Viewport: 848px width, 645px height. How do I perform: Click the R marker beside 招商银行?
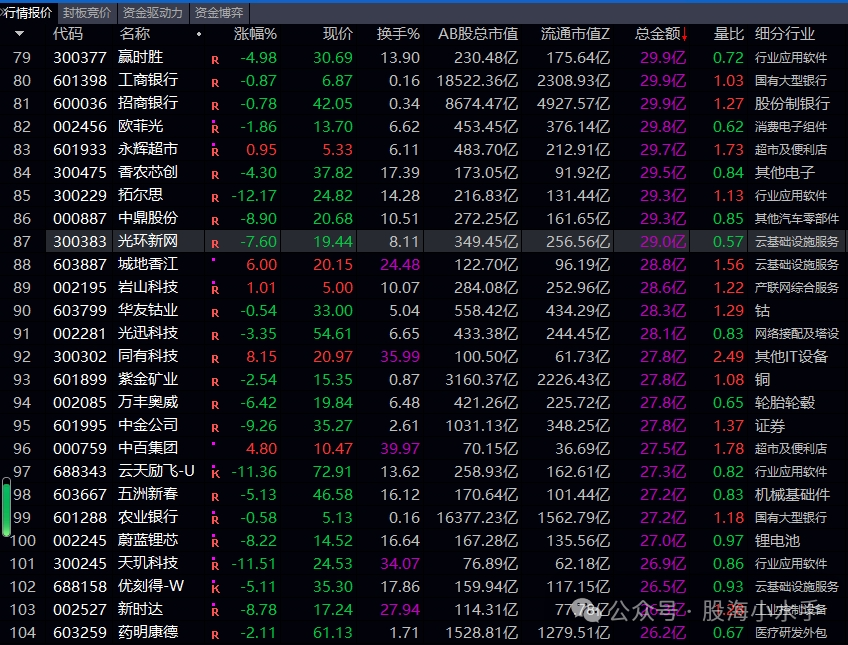point(215,106)
